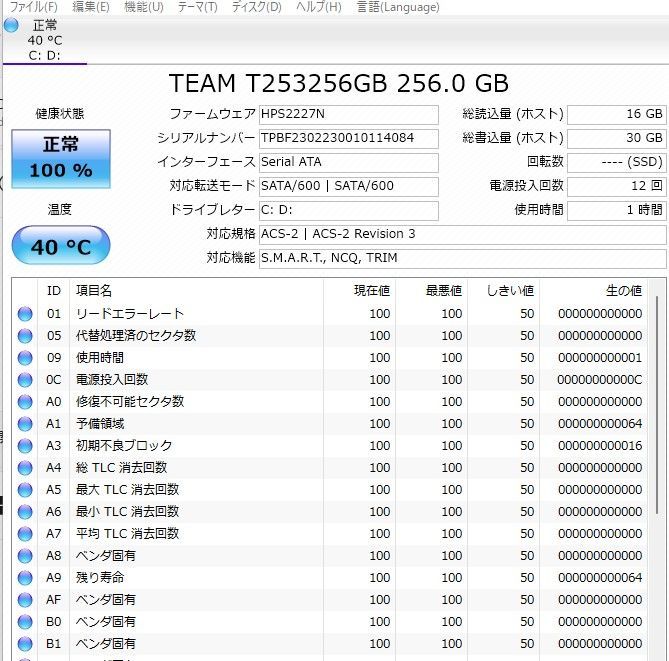Click the status orb for attribute B0
Viewport: 669px width, 661px height.
(25, 622)
